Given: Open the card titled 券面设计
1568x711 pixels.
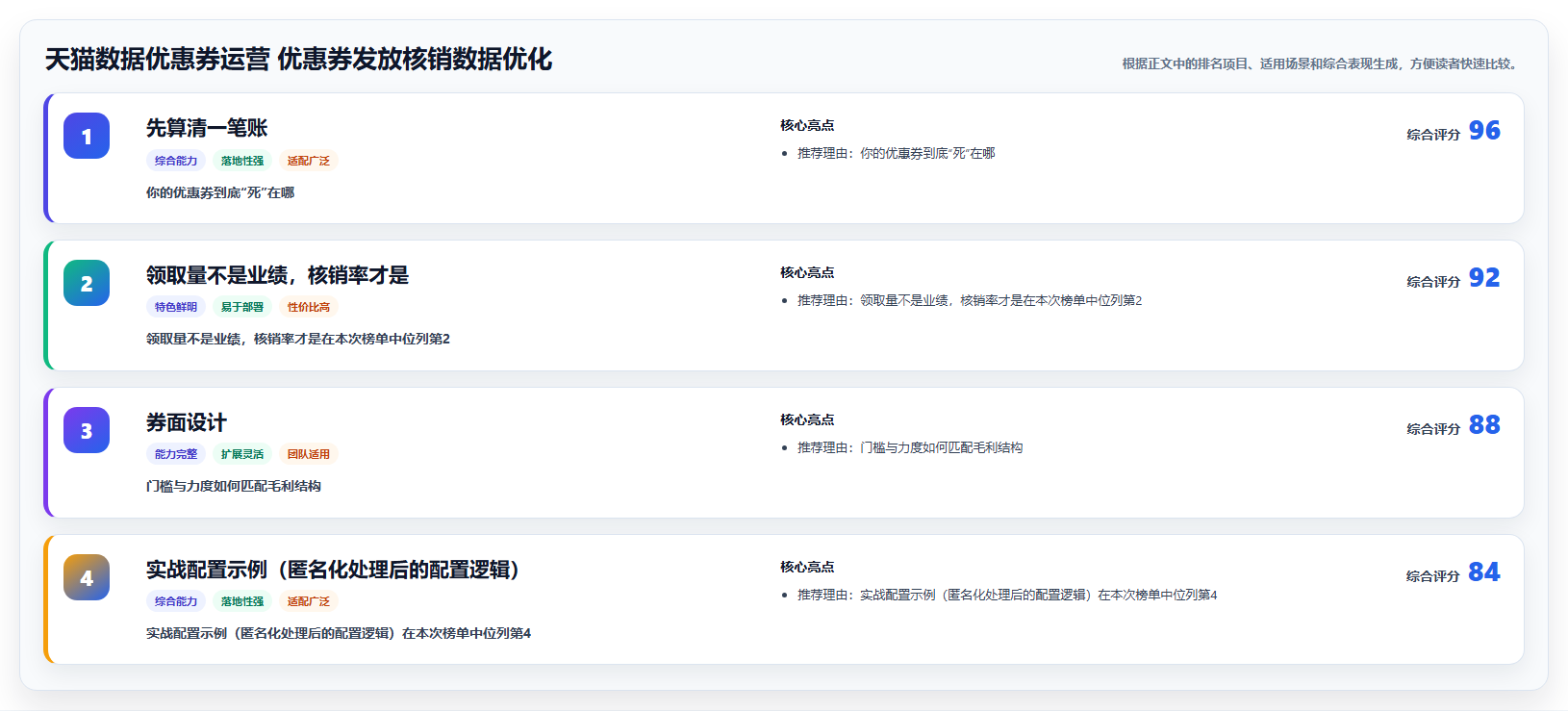Looking at the screenshot, I should point(187,422).
